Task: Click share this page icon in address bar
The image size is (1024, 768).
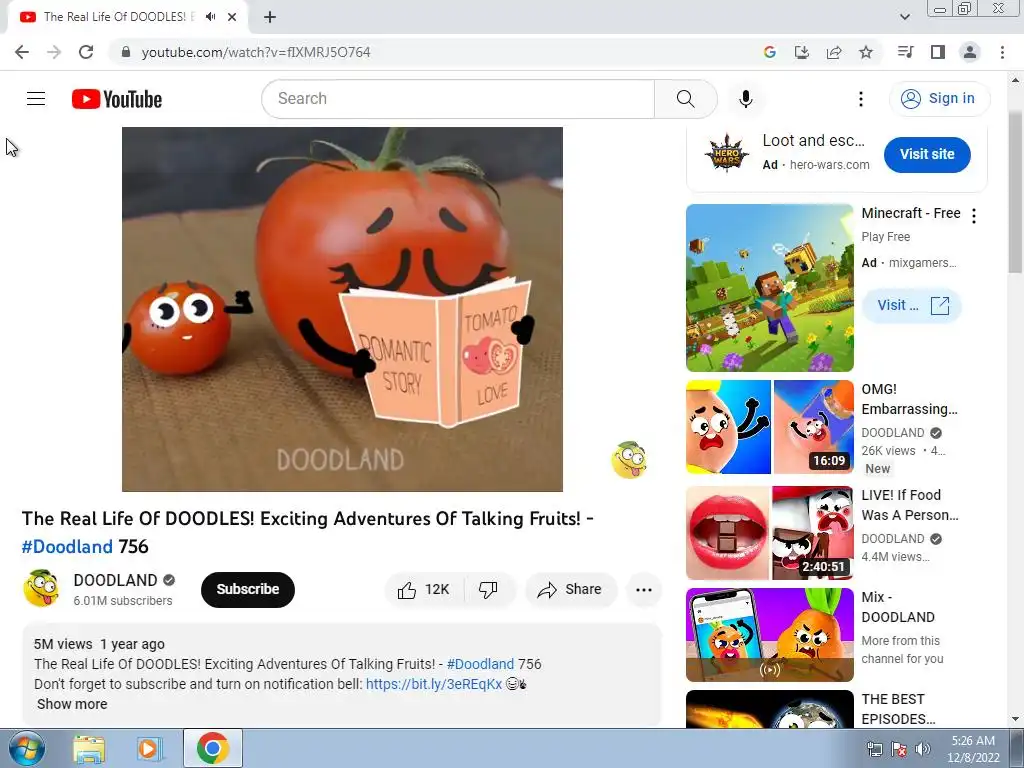Action: 834,52
